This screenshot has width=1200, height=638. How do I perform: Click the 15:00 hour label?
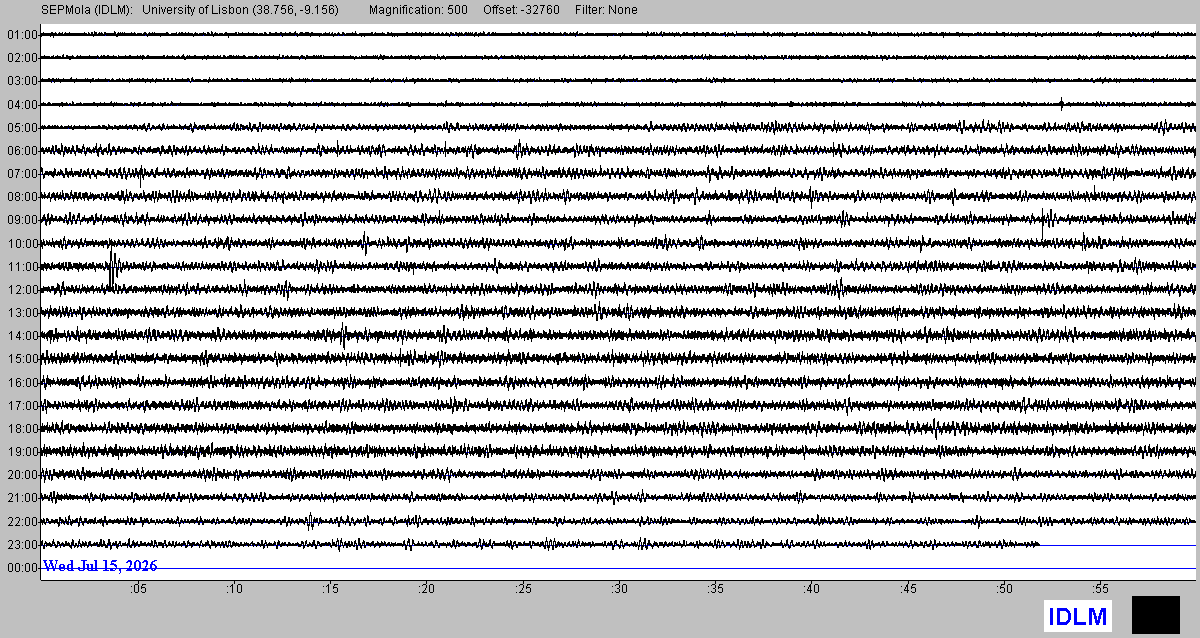coord(22,359)
